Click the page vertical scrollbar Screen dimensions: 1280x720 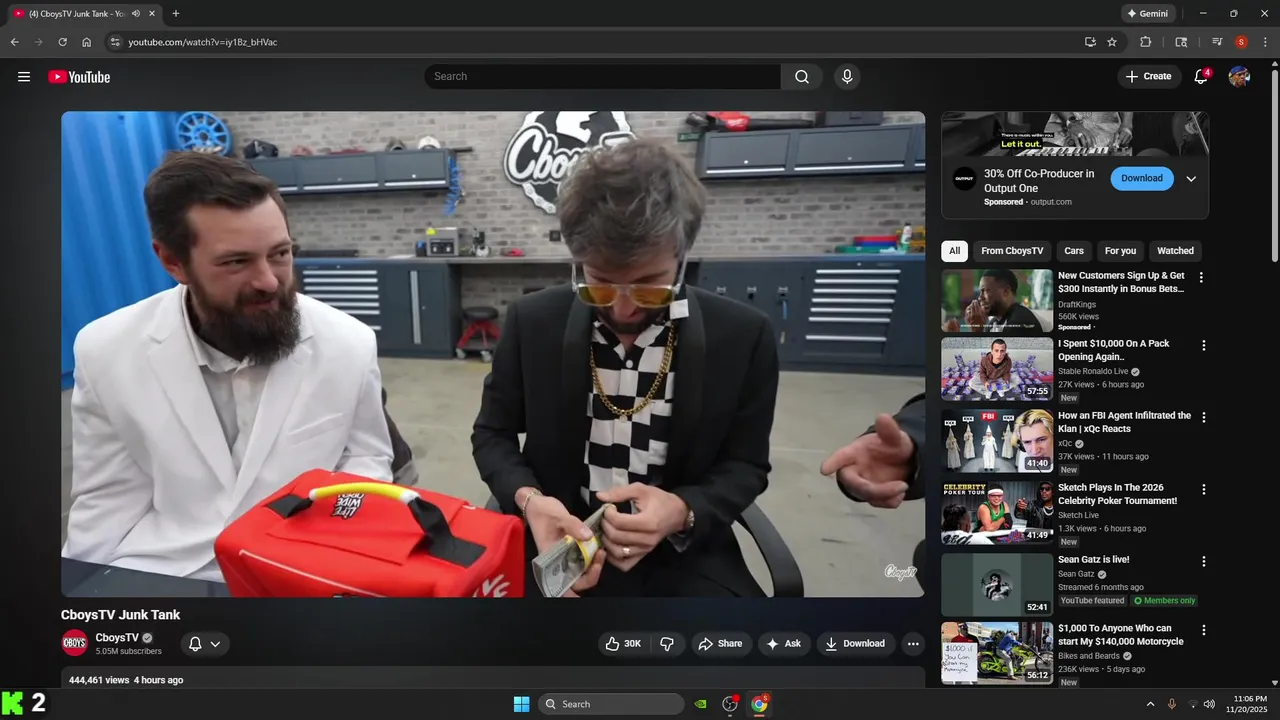(1274, 165)
